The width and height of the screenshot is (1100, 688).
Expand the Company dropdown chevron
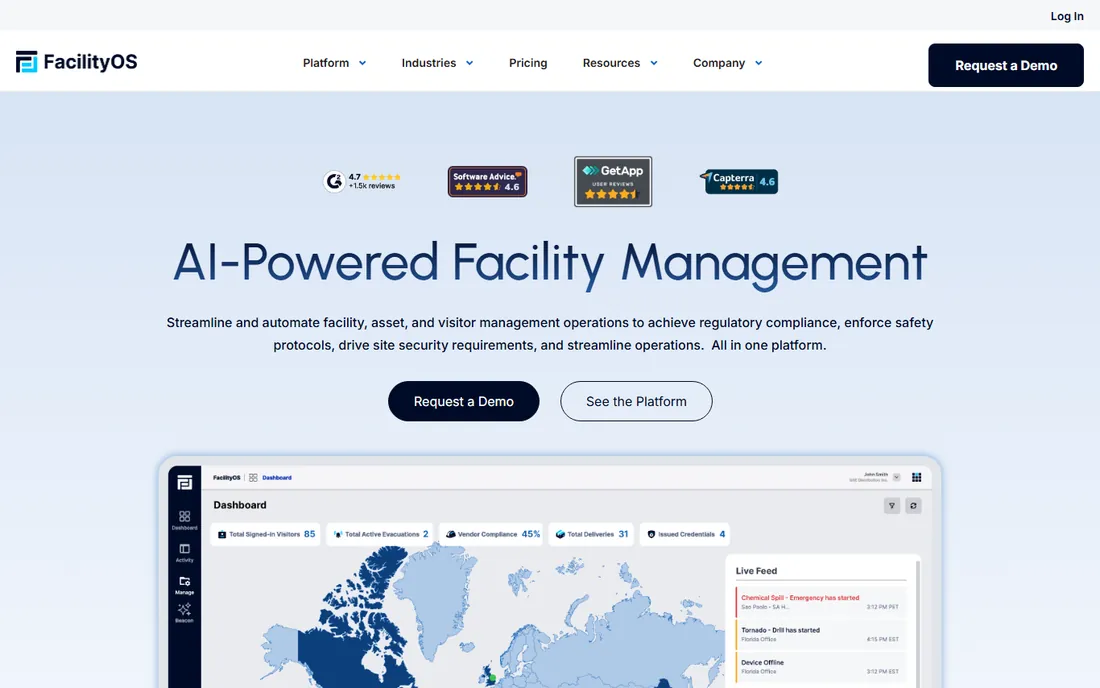pos(758,63)
